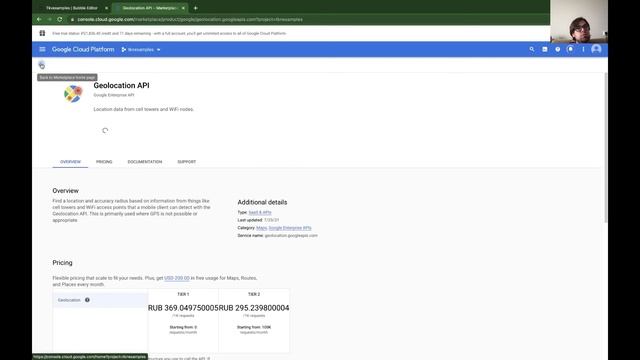
Task: Open the project selector dropdown in header
Action: pos(141,50)
